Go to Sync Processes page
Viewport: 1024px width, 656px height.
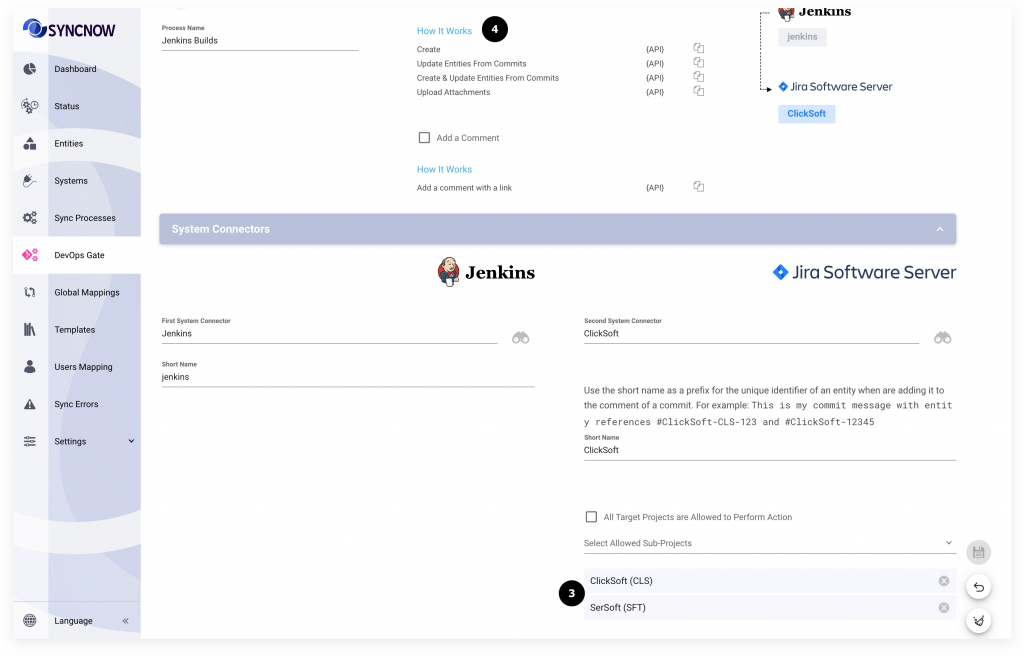[x=85, y=218]
